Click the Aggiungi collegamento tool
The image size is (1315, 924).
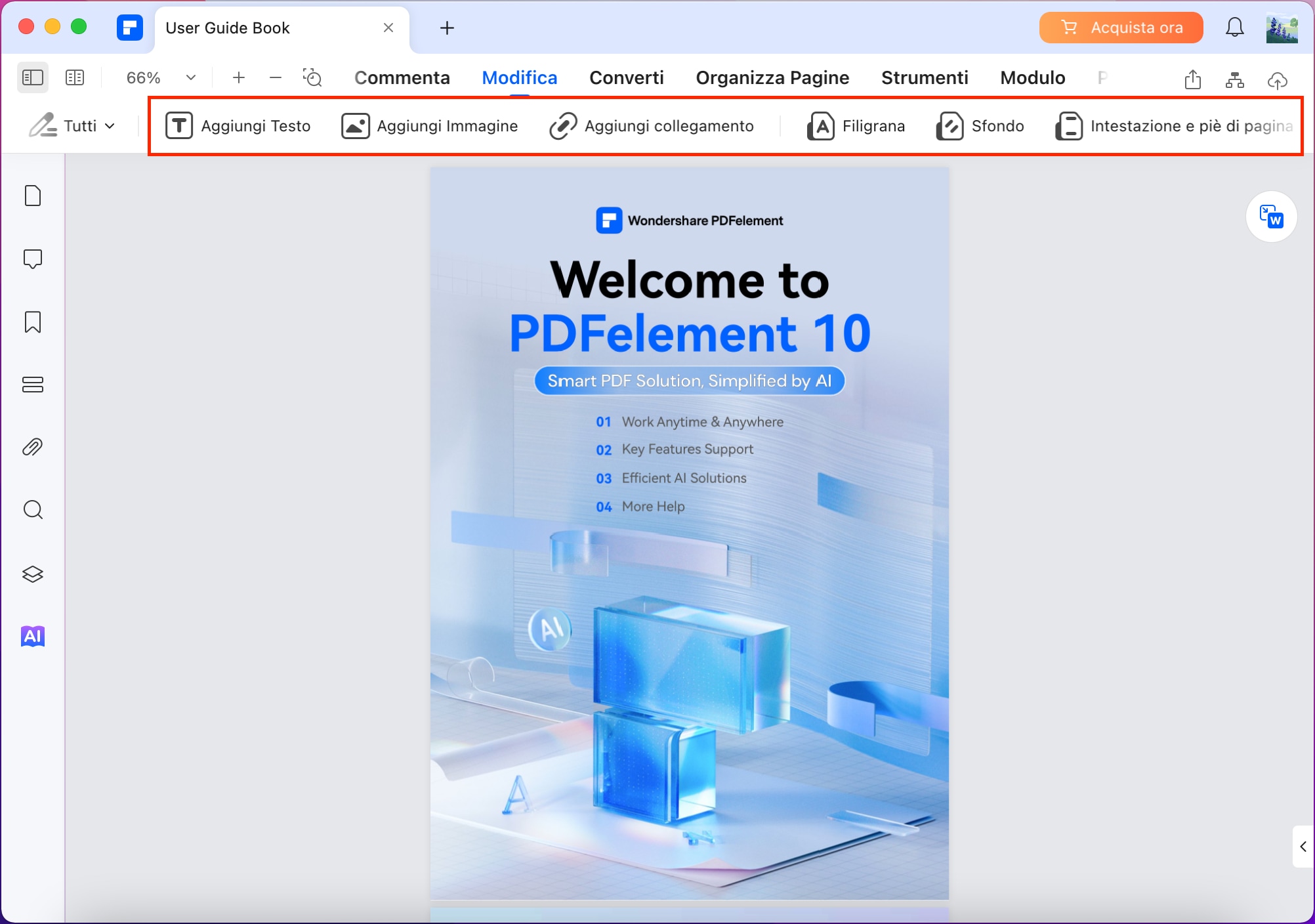[x=651, y=125]
